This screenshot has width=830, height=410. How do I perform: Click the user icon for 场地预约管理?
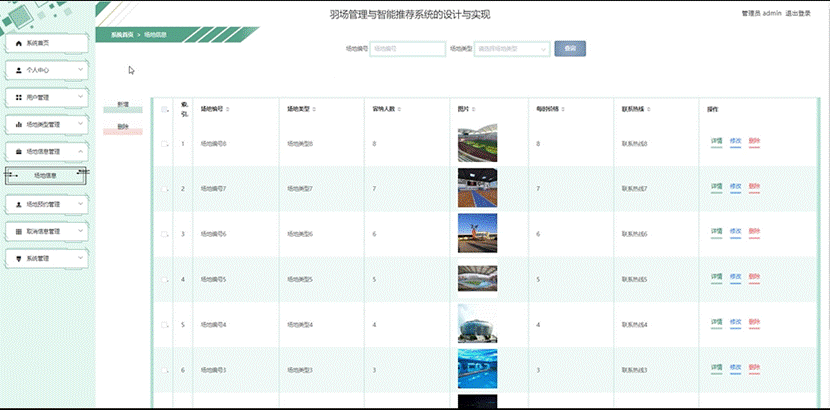pos(19,204)
